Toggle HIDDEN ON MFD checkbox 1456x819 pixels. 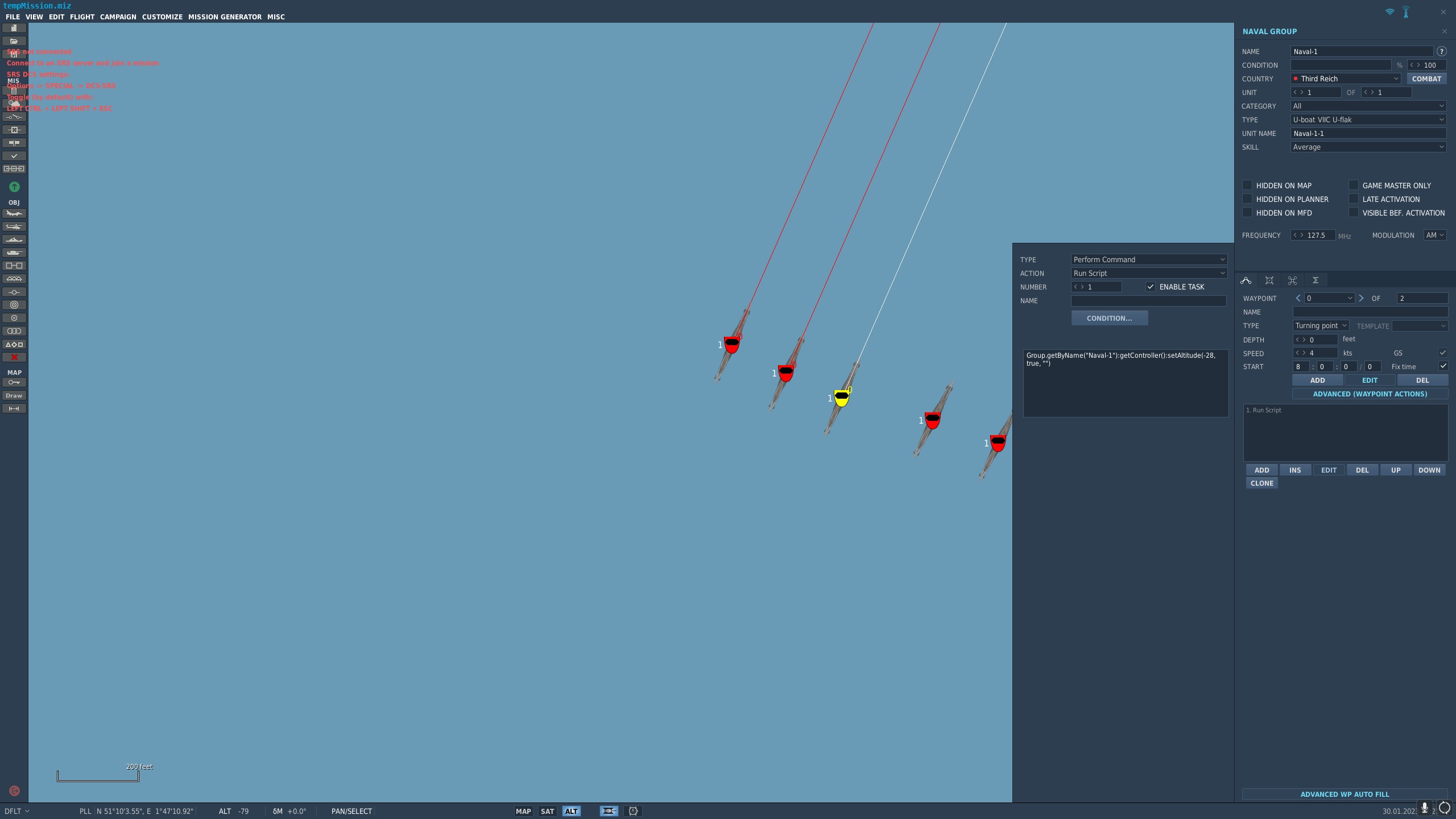pos(1247,213)
